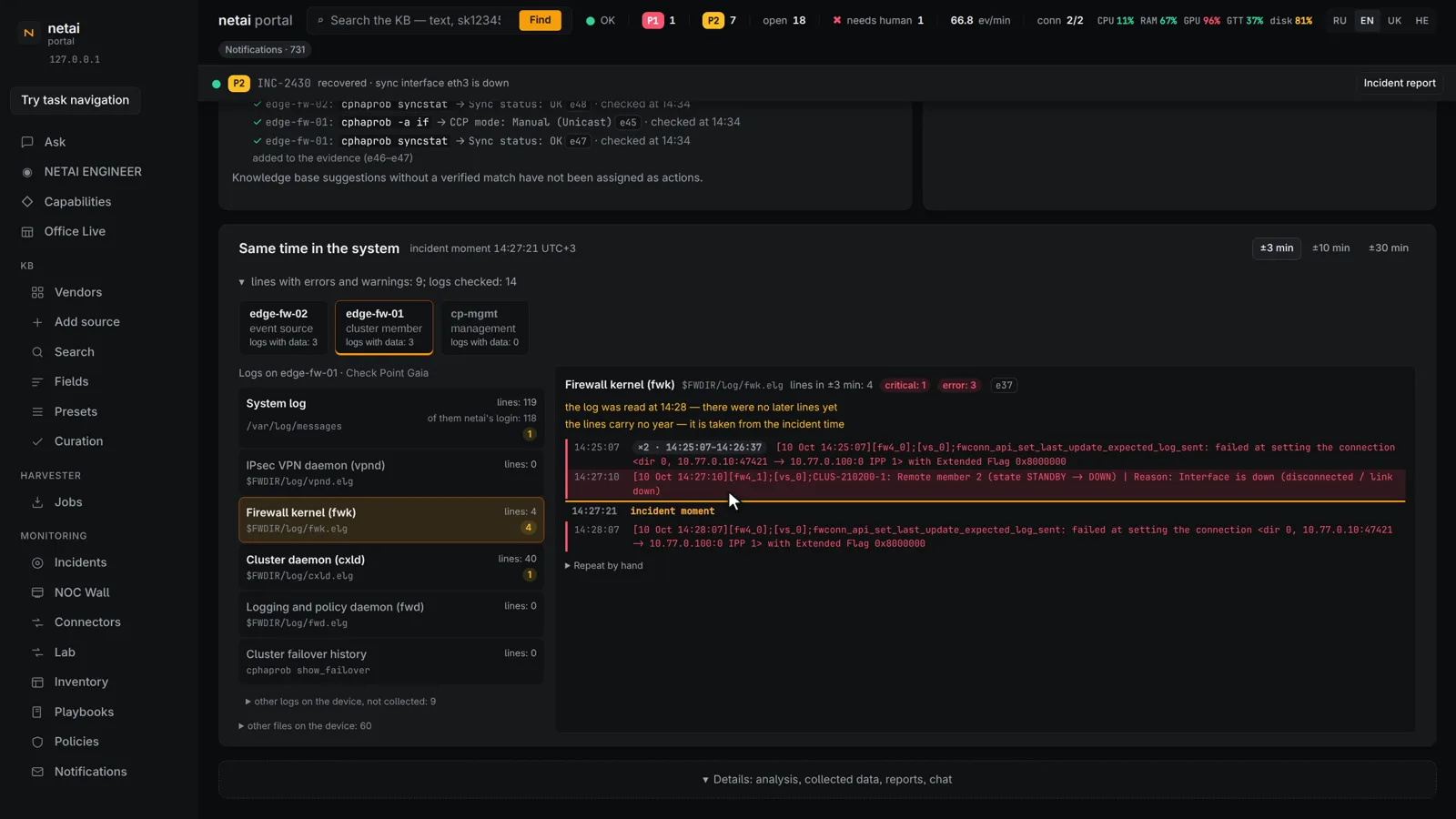The height and width of the screenshot is (819, 1456).
Task: Open the Incident report
Action: [x=1399, y=83]
